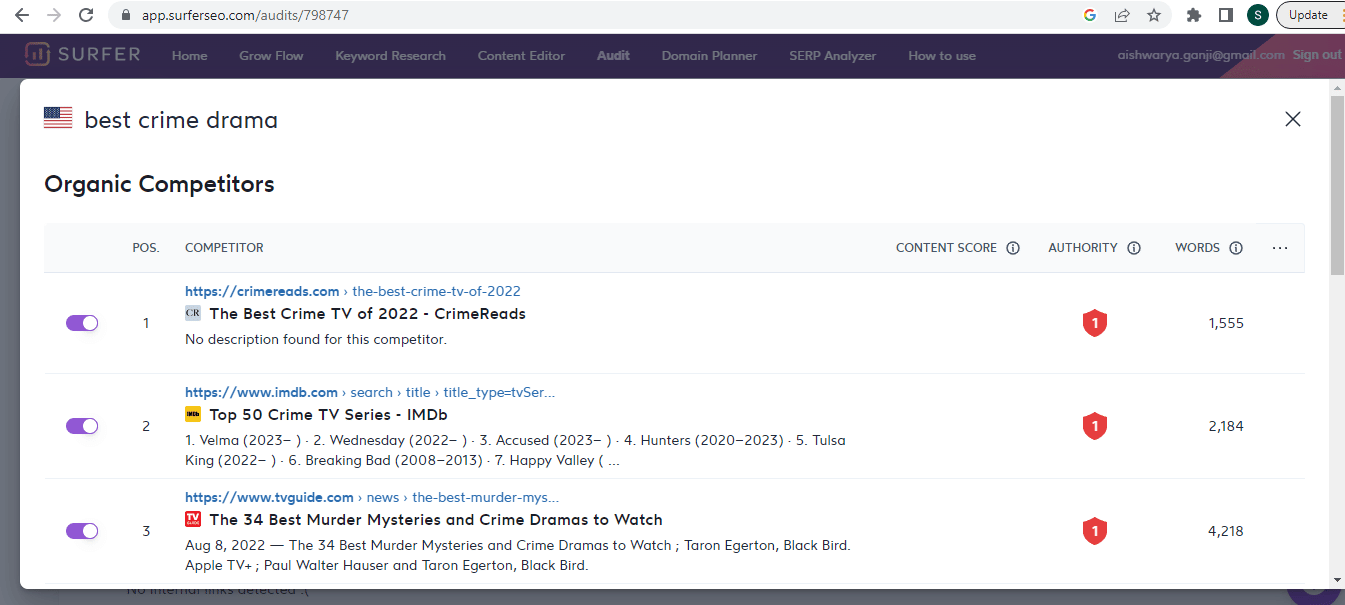Click the WORDS column header
1345x605 pixels.
point(1197,248)
